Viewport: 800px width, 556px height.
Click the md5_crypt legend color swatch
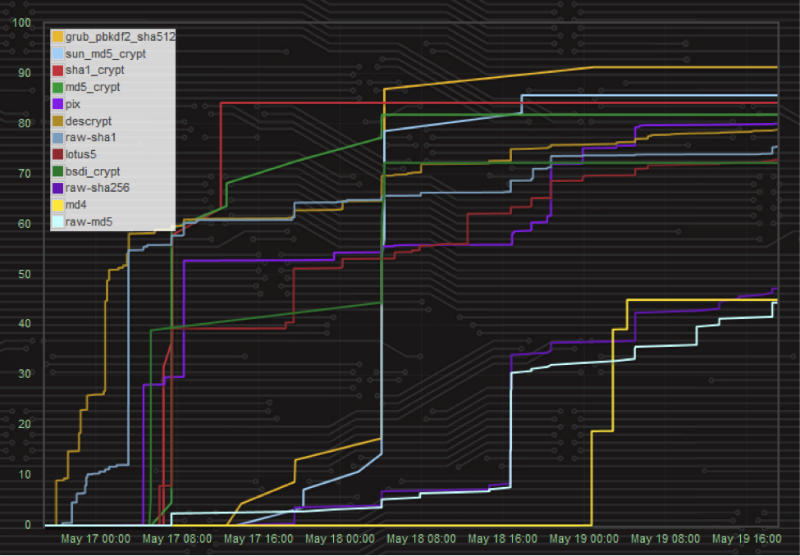click(x=58, y=87)
